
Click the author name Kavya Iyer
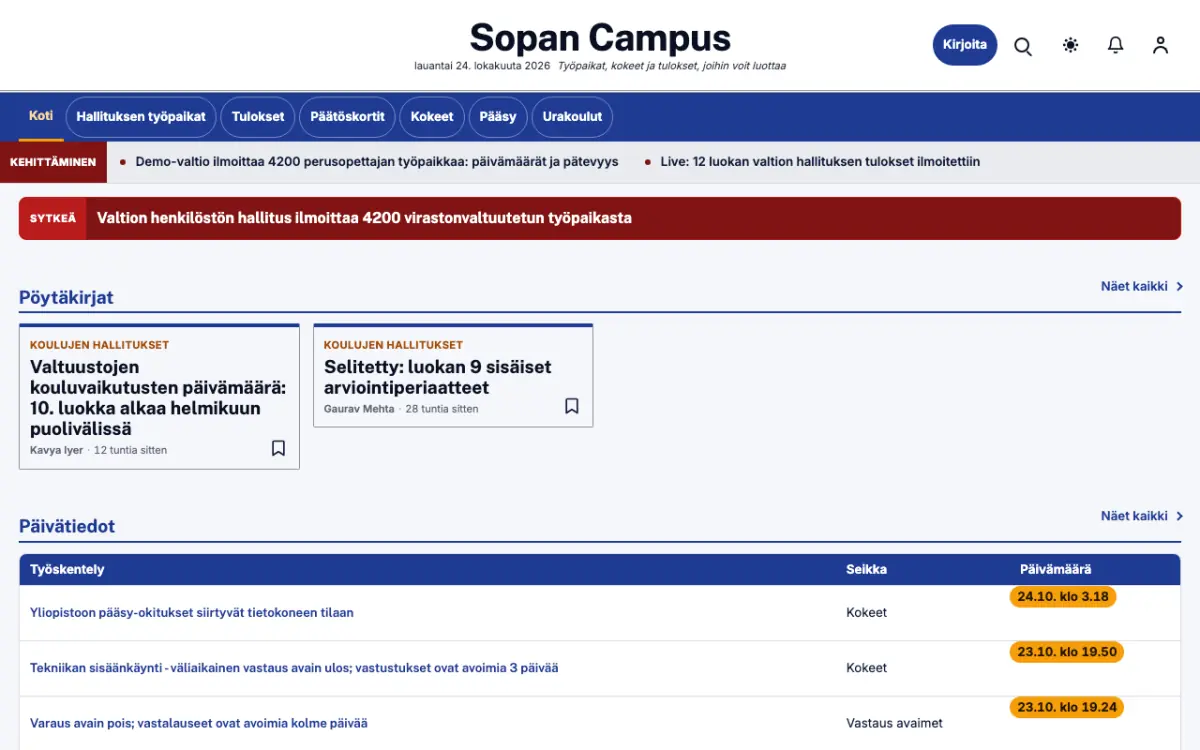(58, 450)
